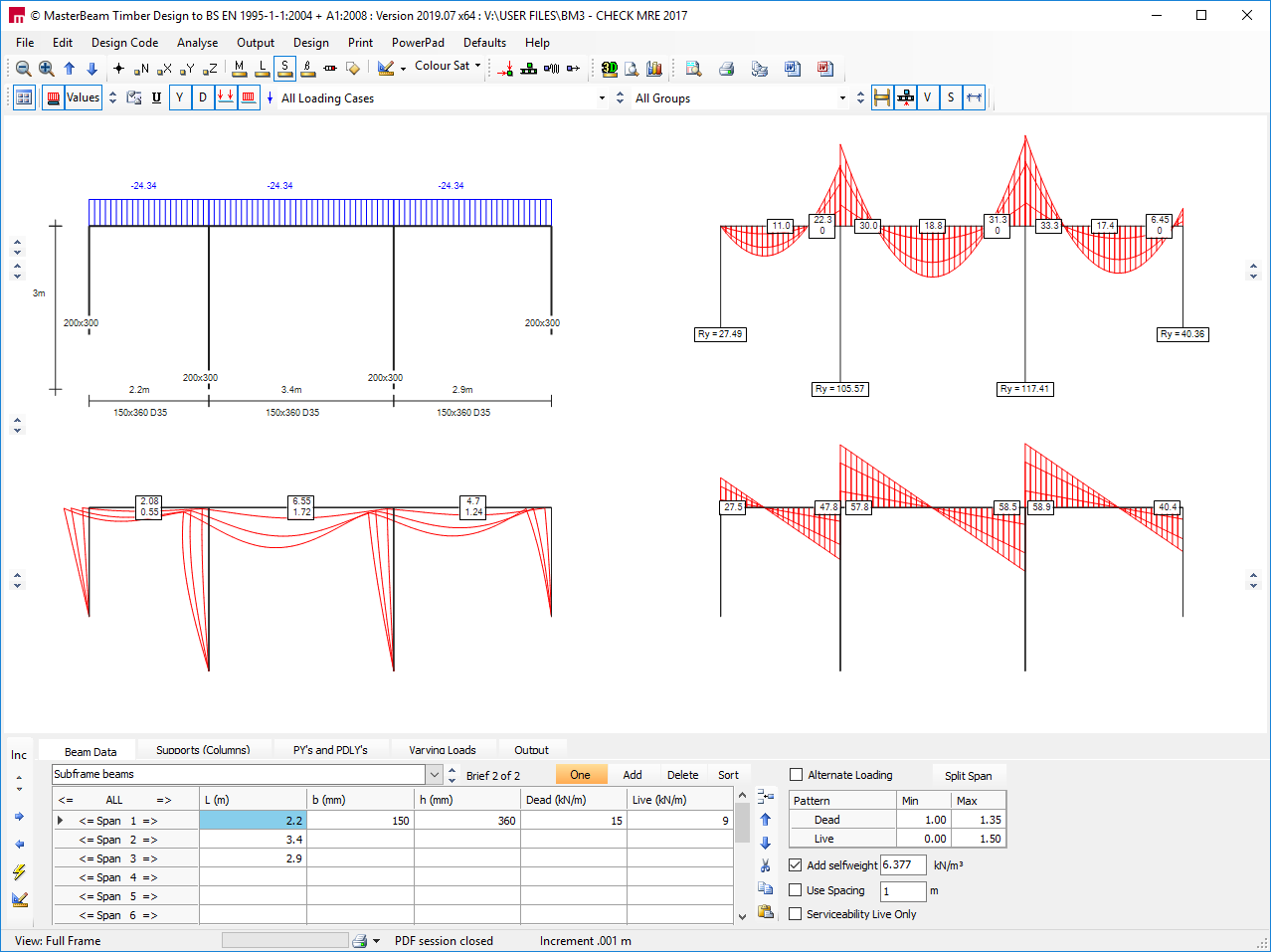
Task: Open the Design Code menu
Action: click(x=124, y=43)
